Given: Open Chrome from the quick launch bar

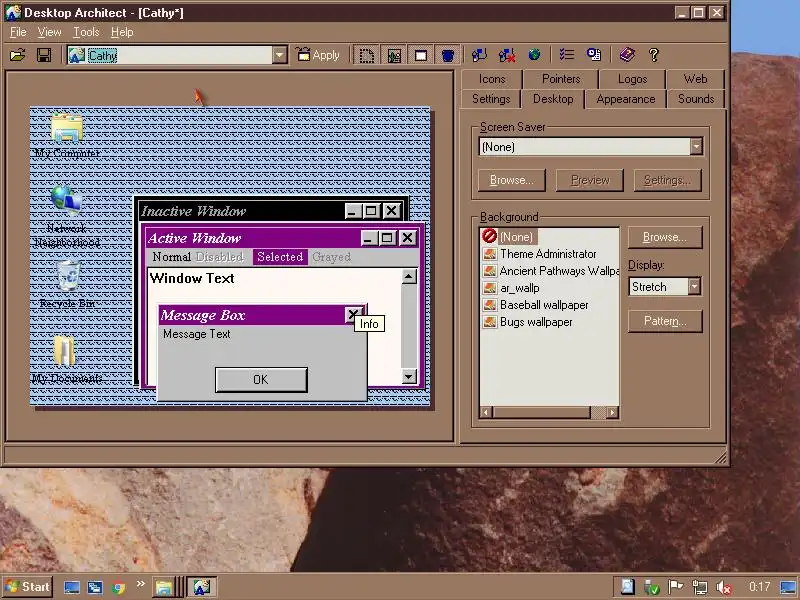Looking at the screenshot, I should 118,587.
